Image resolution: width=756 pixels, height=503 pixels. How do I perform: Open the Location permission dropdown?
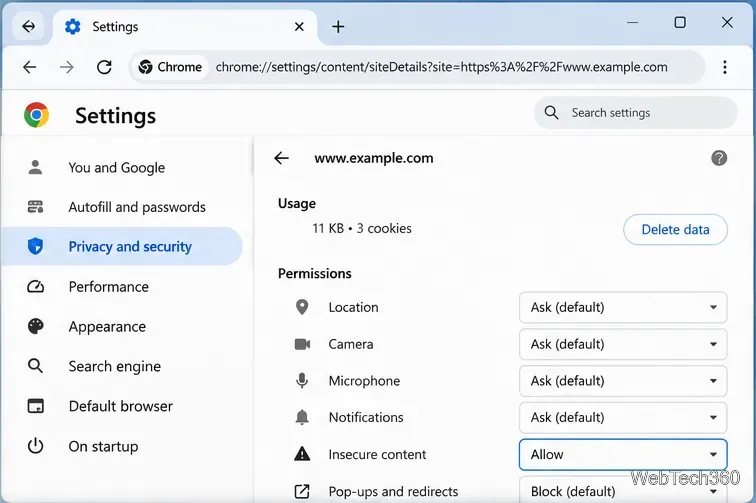(x=623, y=307)
